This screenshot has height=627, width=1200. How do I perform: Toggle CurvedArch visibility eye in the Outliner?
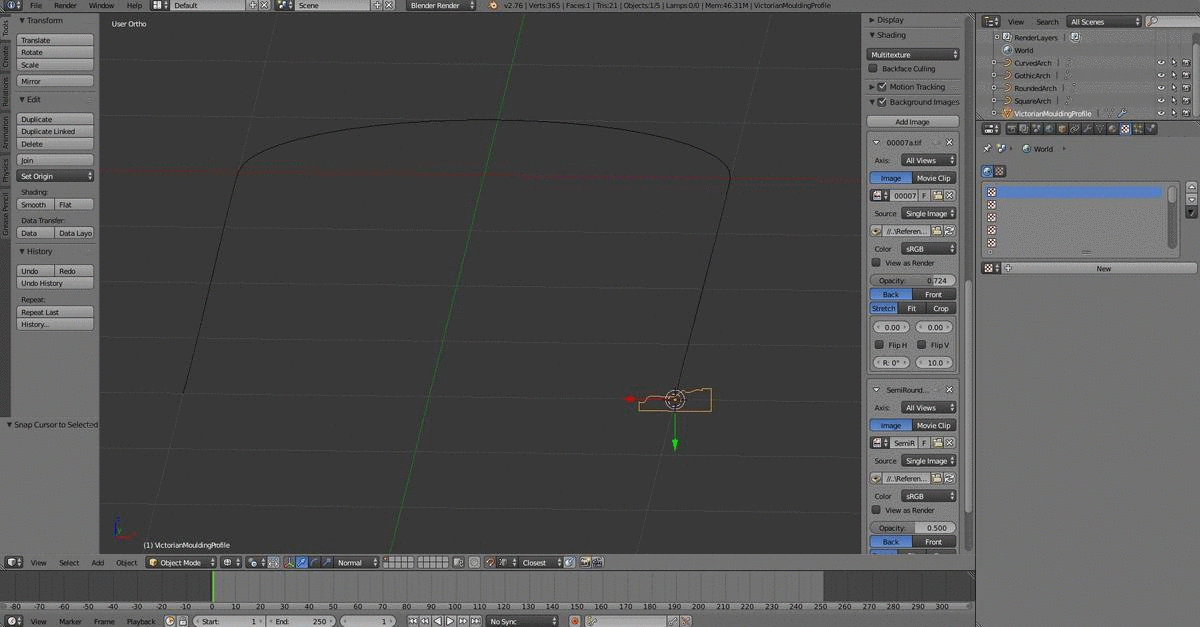click(x=1161, y=62)
